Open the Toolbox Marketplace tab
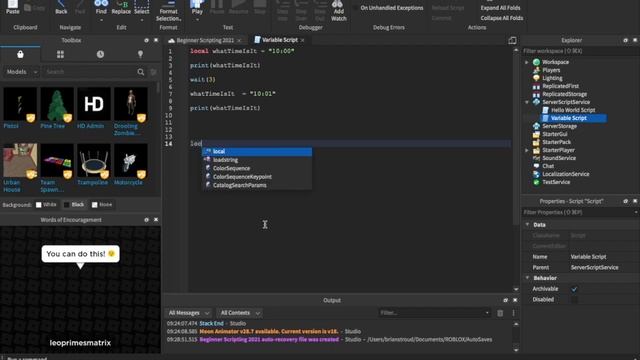The height and width of the screenshot is (360, 640). pyautogui.click(x=20, y=54)
